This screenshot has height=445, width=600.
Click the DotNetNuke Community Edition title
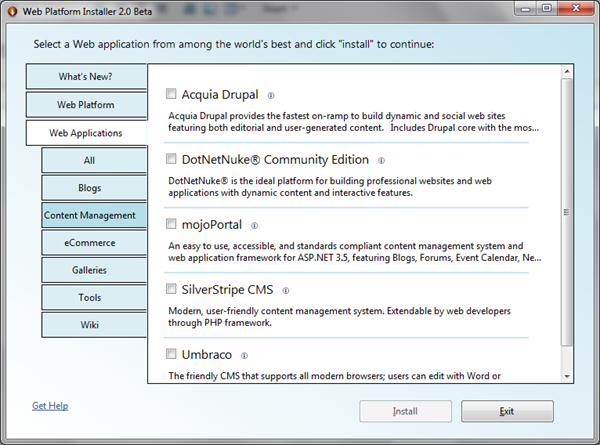pyautogui.click(x=275, y=160)
